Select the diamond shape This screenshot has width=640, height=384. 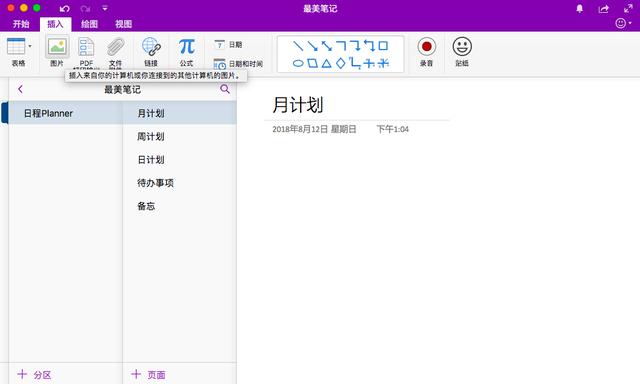pyautogui.click(x=340, y=63)
